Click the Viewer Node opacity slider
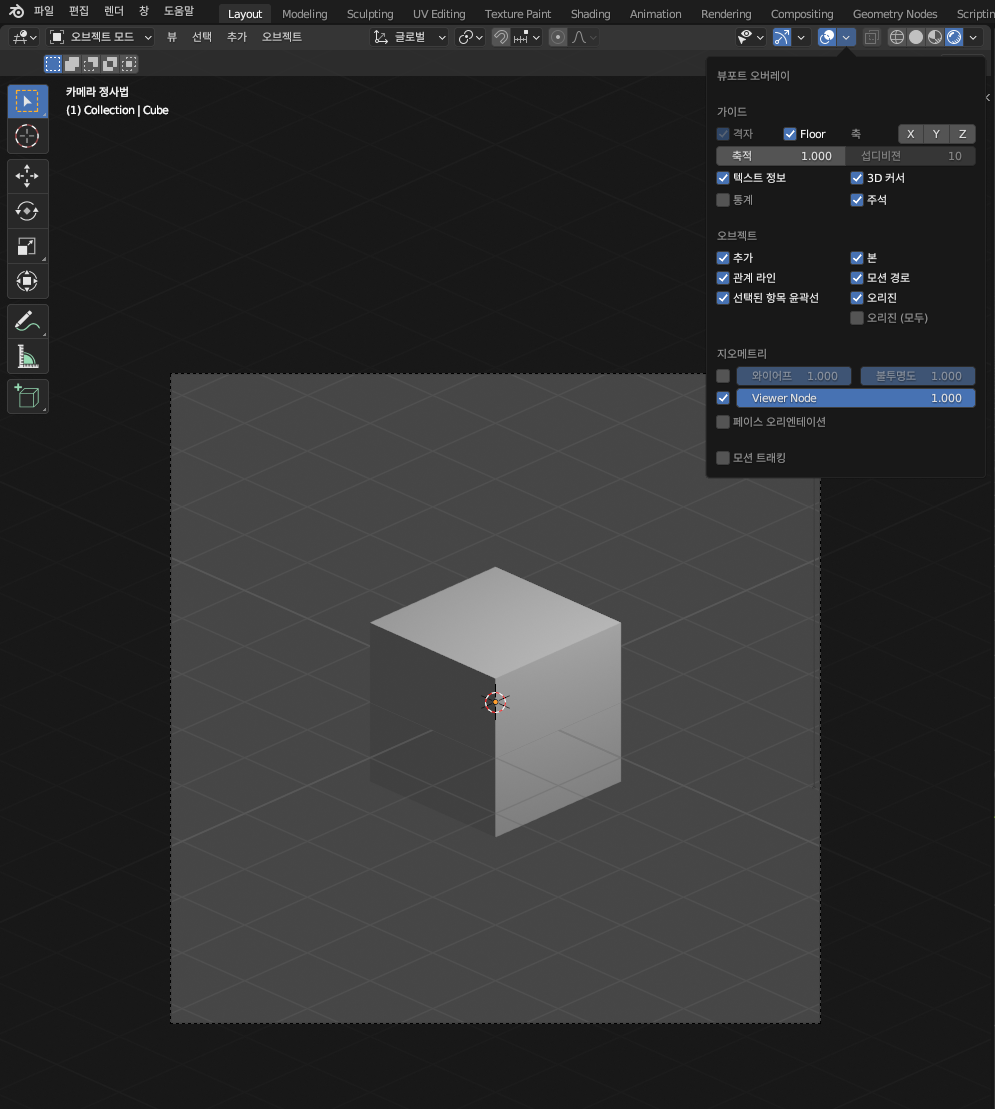 click(856, 398)
